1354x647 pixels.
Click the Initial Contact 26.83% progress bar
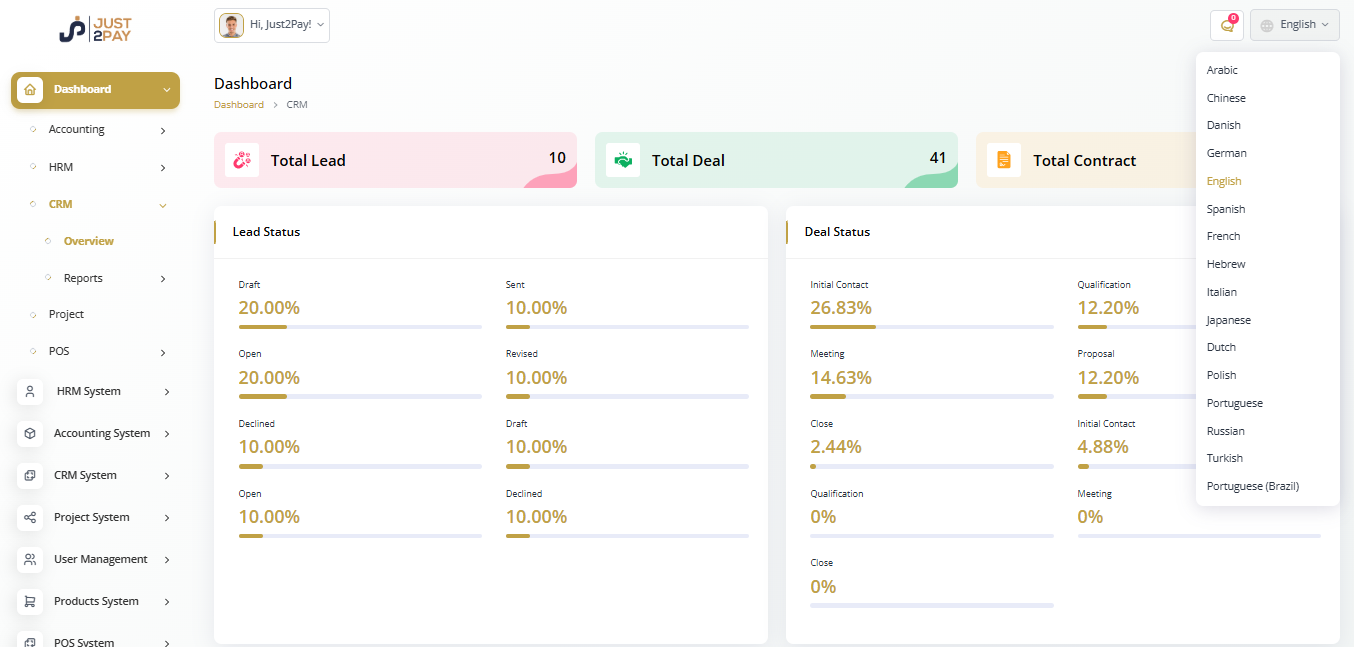click(931, 327)
